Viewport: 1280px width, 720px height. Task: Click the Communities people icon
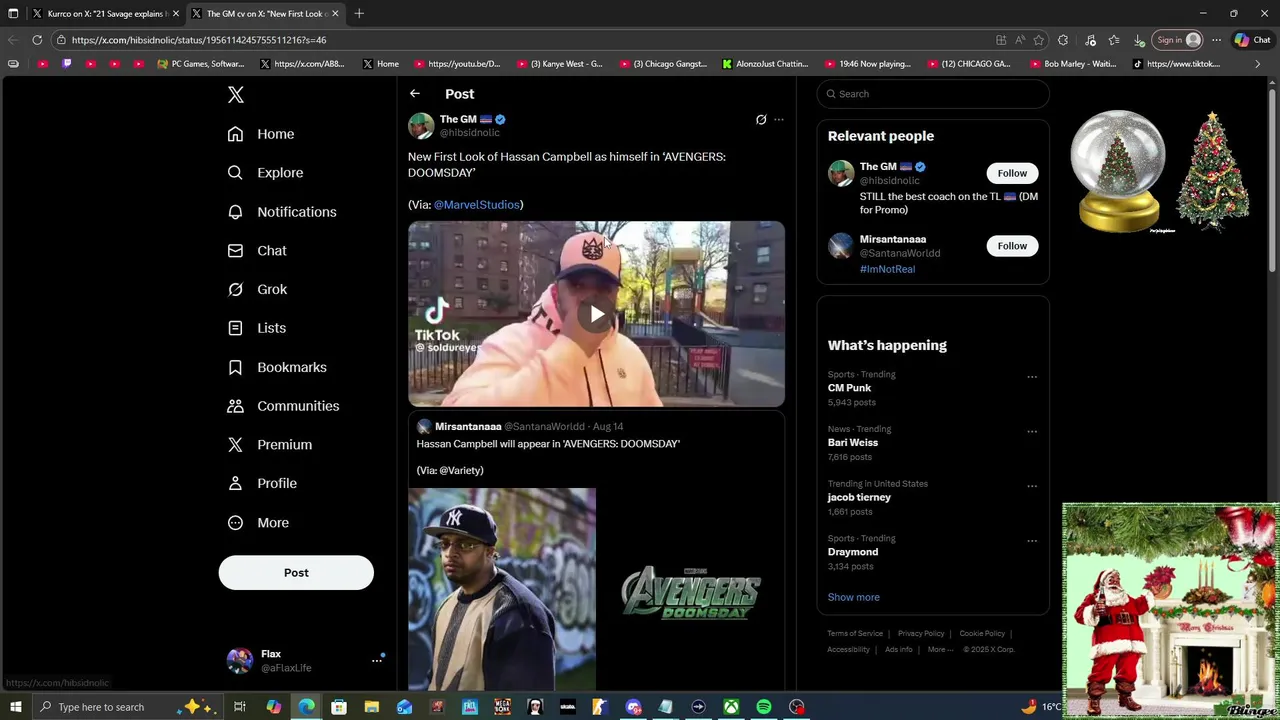[235, 406]
